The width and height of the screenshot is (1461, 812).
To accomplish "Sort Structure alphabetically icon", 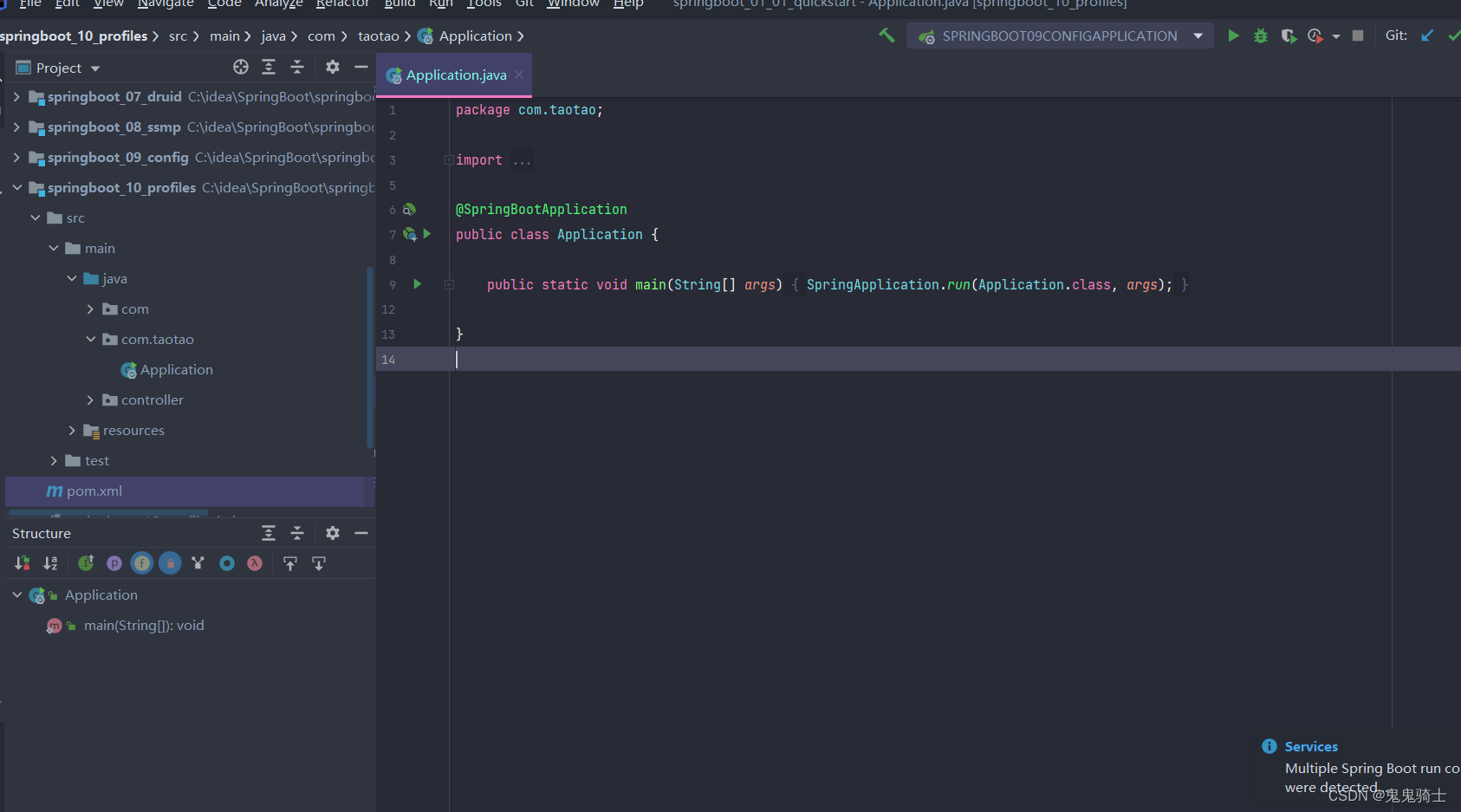I will tap(50, 563).
